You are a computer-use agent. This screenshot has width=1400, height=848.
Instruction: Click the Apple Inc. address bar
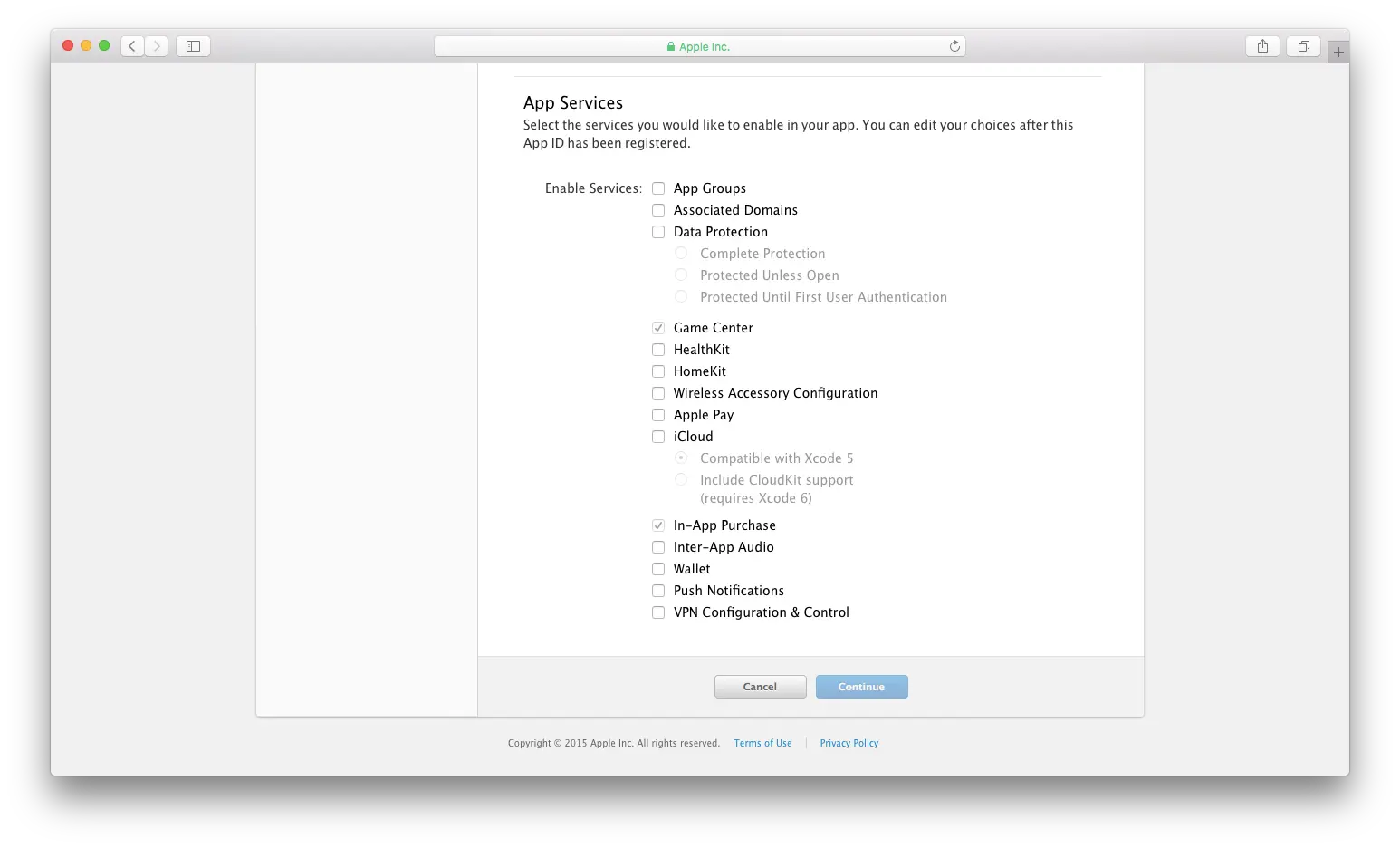pos(700,46)
